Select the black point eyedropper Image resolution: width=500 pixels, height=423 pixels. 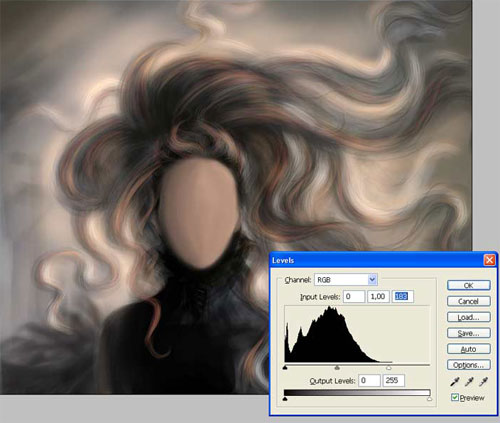pyautogui.click(x=455, y=382)
